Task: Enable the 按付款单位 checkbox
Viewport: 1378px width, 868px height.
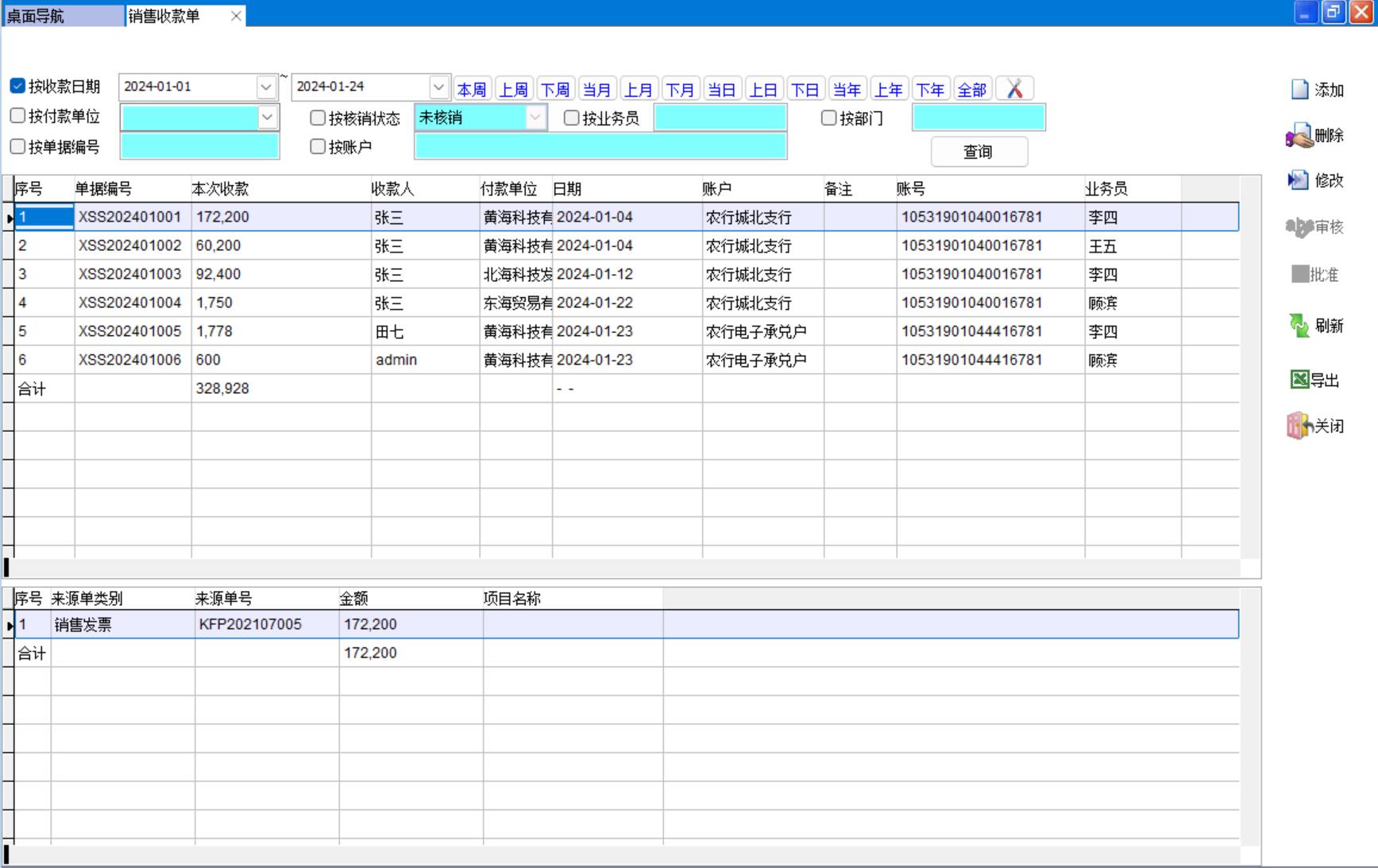Action: click(x=17, y=116)
